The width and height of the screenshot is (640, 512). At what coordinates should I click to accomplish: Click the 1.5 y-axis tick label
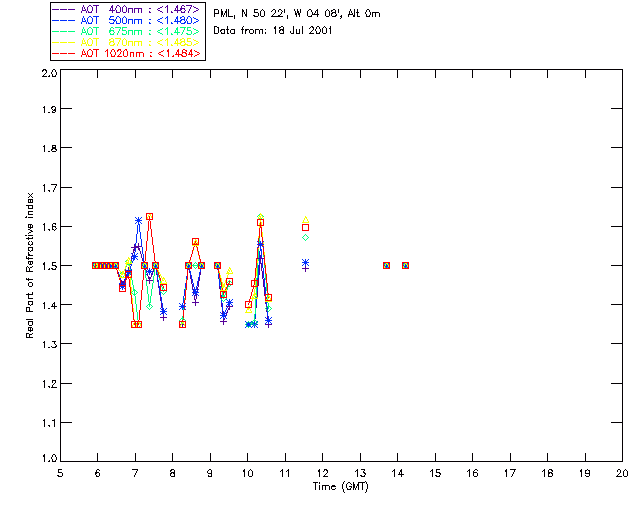click(x=49, y=266)
